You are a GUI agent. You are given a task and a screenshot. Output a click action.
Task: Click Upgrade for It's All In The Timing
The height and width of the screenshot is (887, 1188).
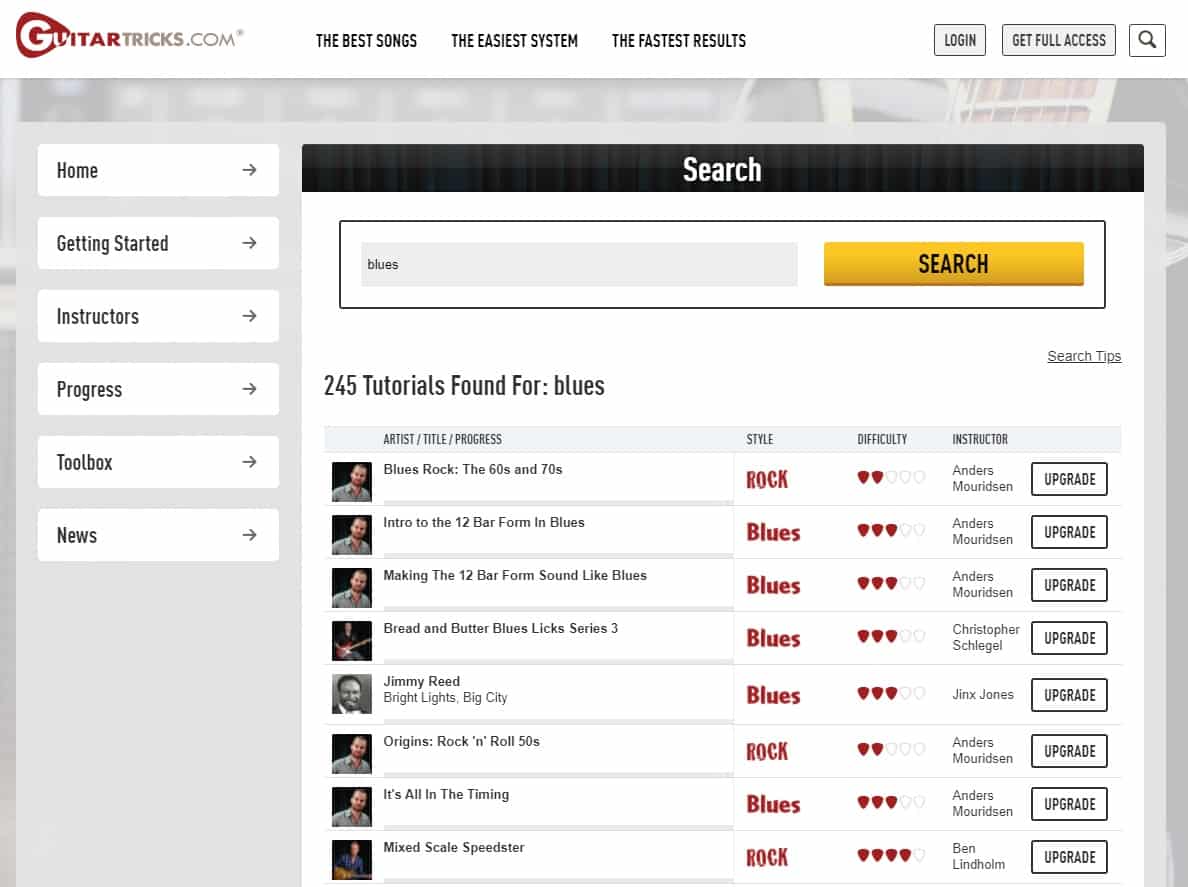(1069, 804)
